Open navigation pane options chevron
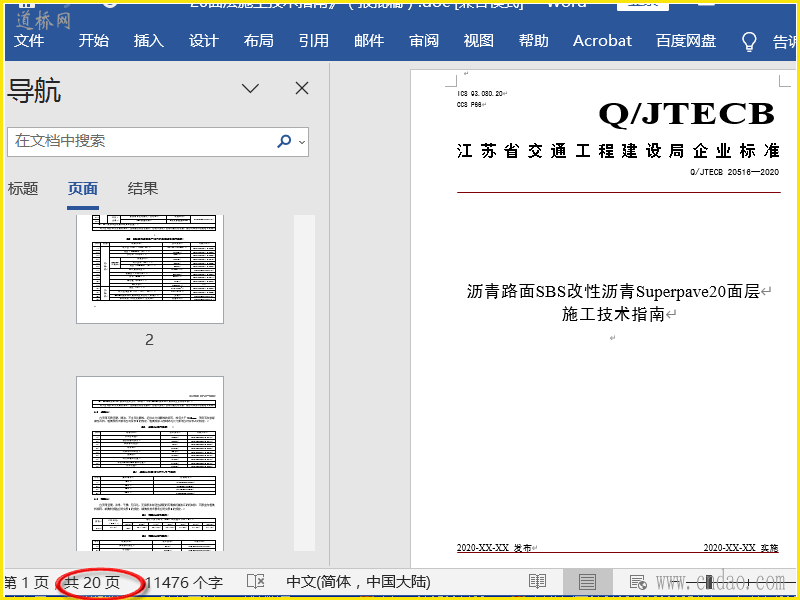Image resolution: width=800 pixels, height=600 pixels. tap(250, 89)
